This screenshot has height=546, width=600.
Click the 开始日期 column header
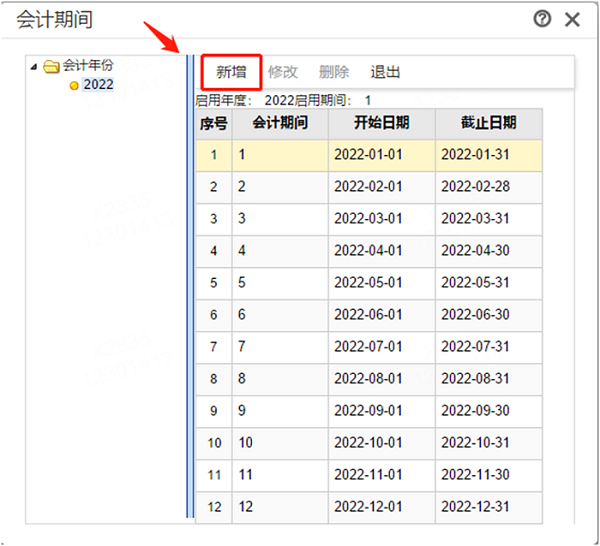[382, 124]
